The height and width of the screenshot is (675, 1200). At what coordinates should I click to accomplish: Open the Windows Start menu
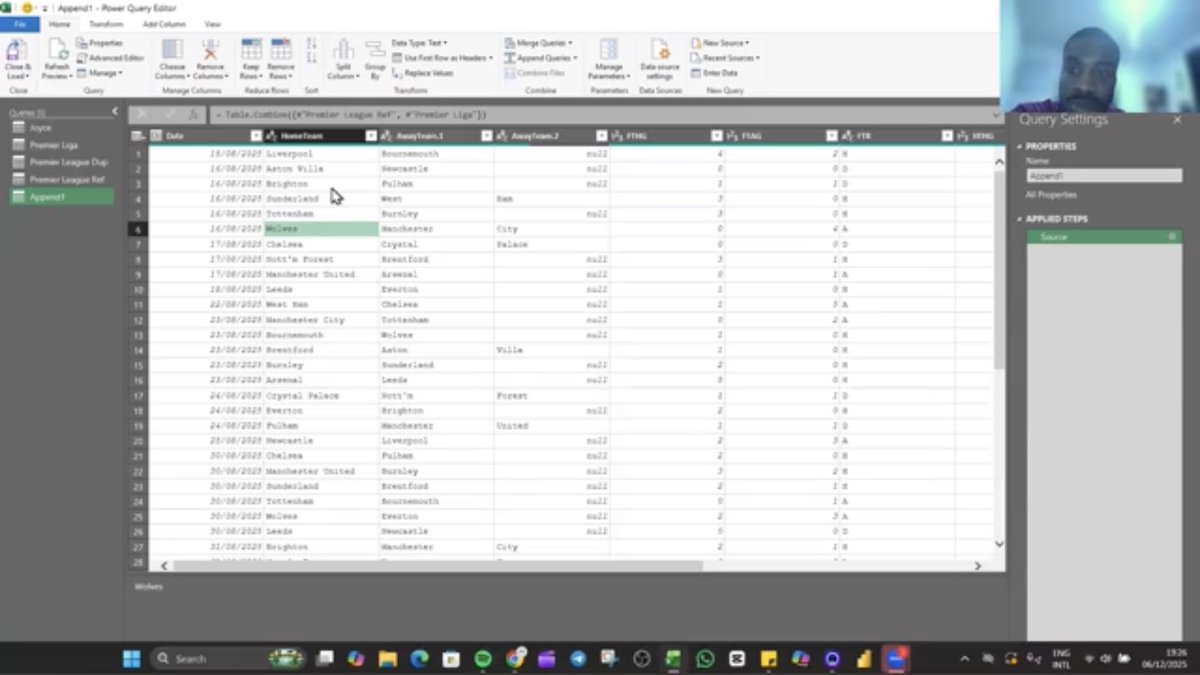(131, 658)
